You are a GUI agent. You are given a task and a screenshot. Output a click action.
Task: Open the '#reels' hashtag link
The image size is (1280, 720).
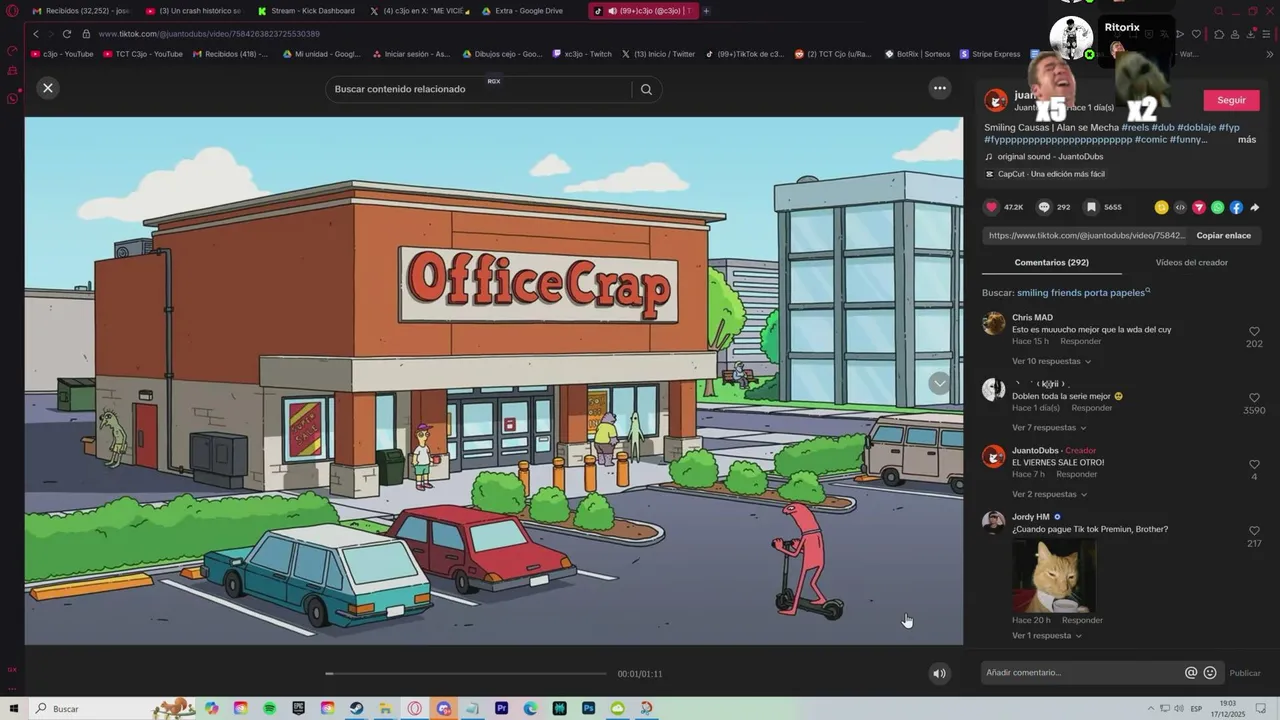pyautogui.click(x=1135, y=128)
